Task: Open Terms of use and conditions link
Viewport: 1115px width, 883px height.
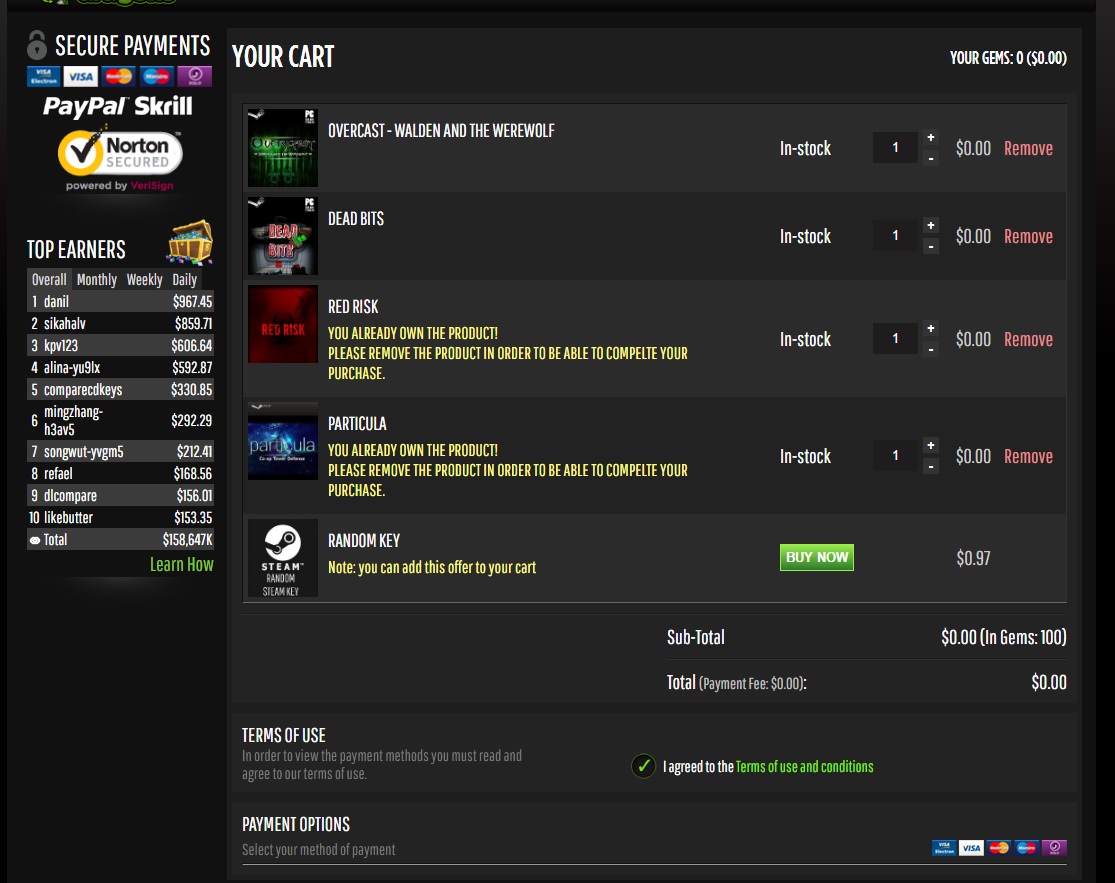Action: pyautogui.click(x=804, y=766)
